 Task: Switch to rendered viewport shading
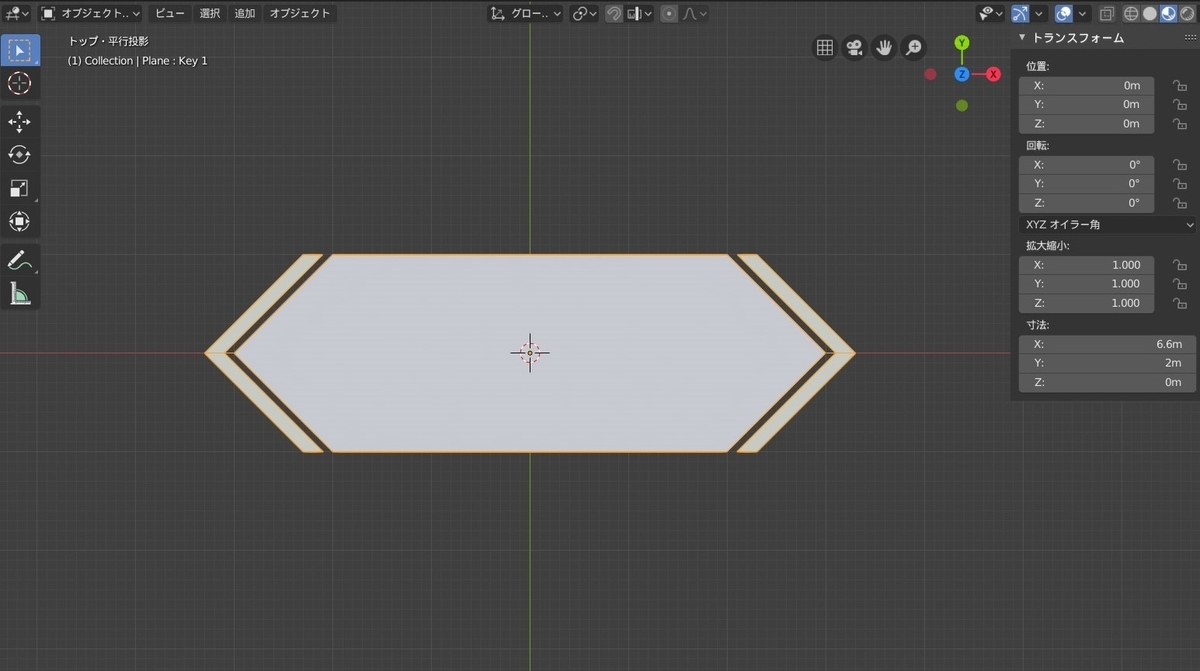tap(1186, 14)
